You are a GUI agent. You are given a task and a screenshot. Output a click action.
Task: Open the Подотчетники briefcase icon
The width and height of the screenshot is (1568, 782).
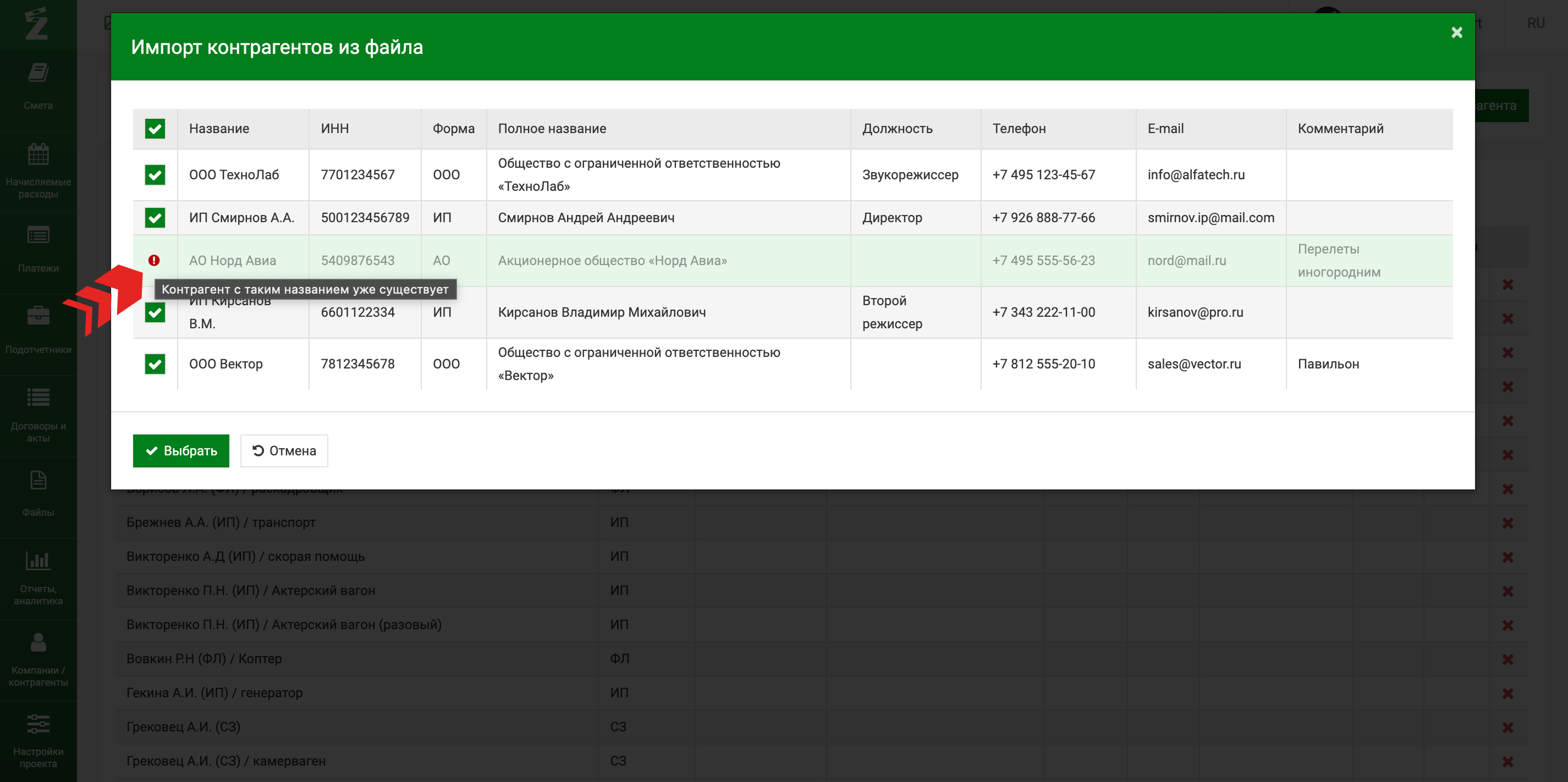38,316
